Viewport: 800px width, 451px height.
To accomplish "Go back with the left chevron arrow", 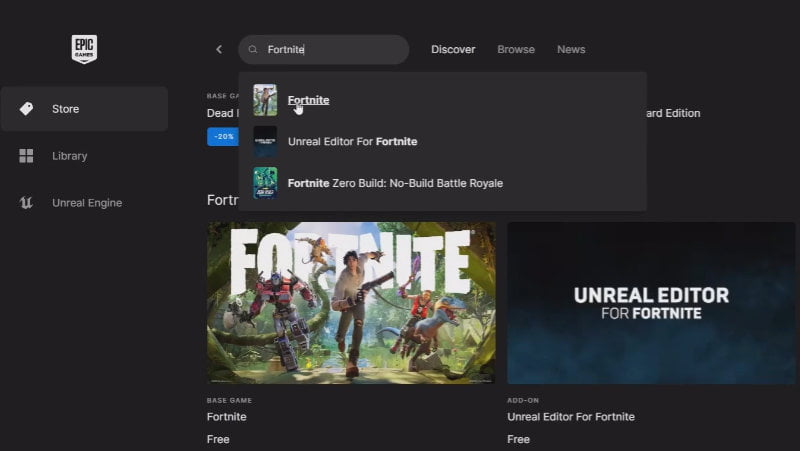I will tap(219, 49).
